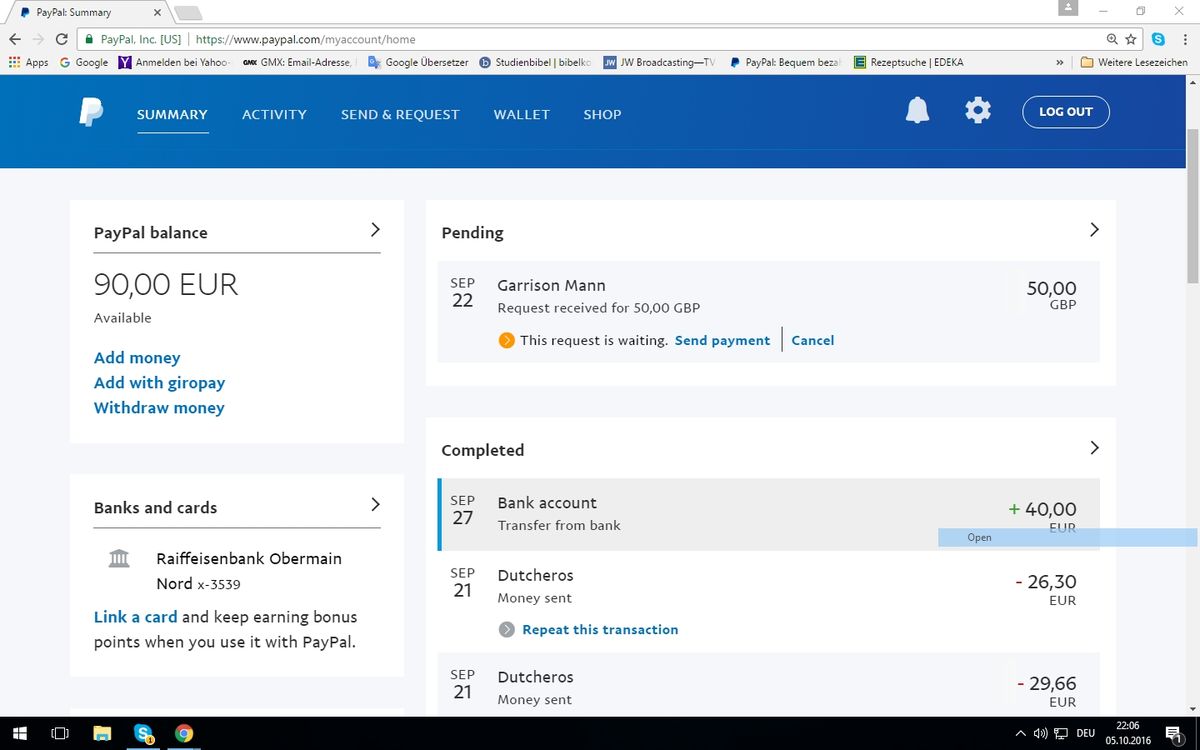1200x750 pixels.
Task: Open Skype from the taskbar
Action: (x=143, y=733)
